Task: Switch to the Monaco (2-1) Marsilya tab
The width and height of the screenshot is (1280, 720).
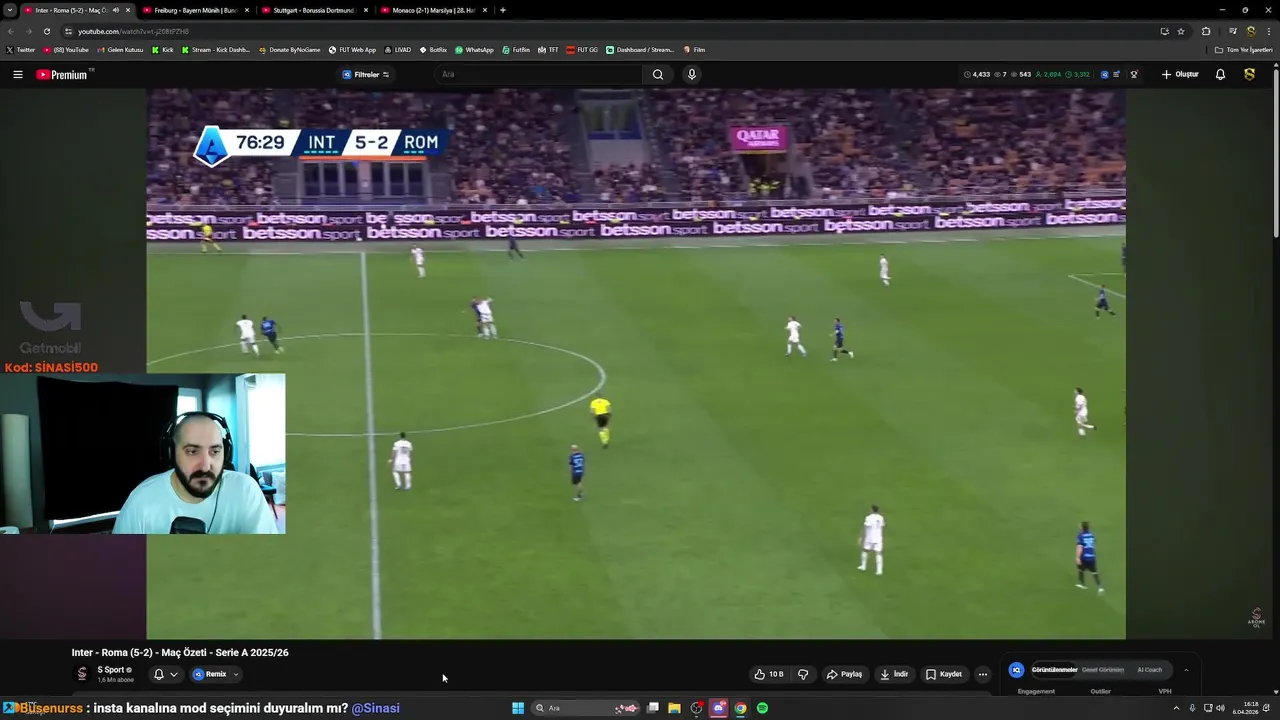Action: click(433, 10)
